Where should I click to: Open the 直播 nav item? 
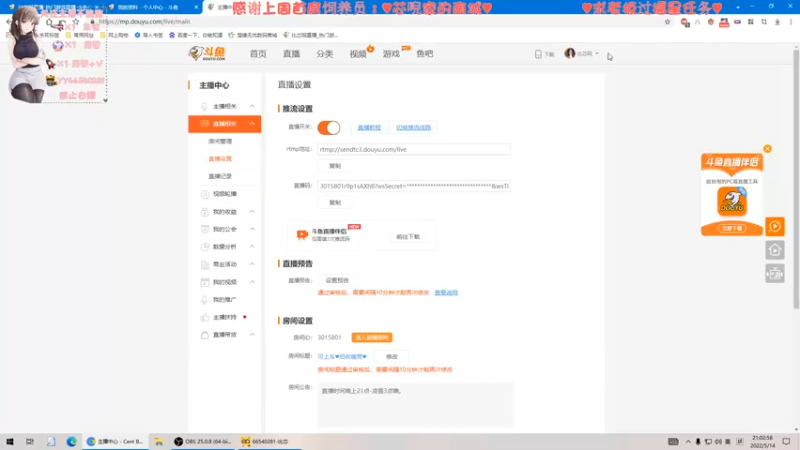tap(291, 54)
